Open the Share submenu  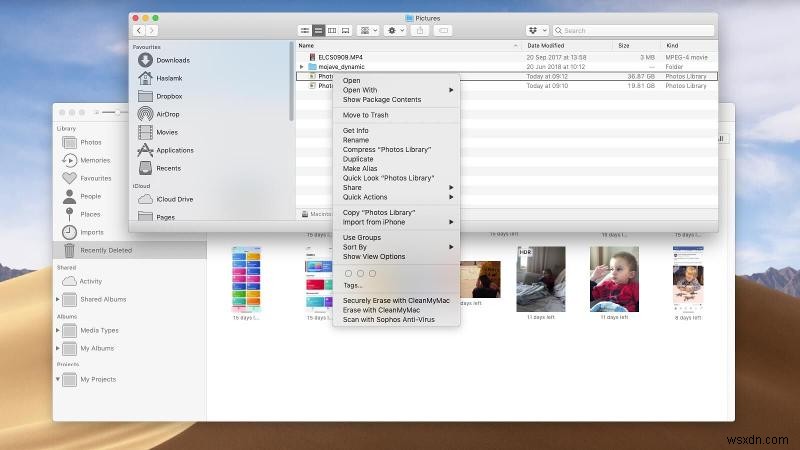(396, 187)
